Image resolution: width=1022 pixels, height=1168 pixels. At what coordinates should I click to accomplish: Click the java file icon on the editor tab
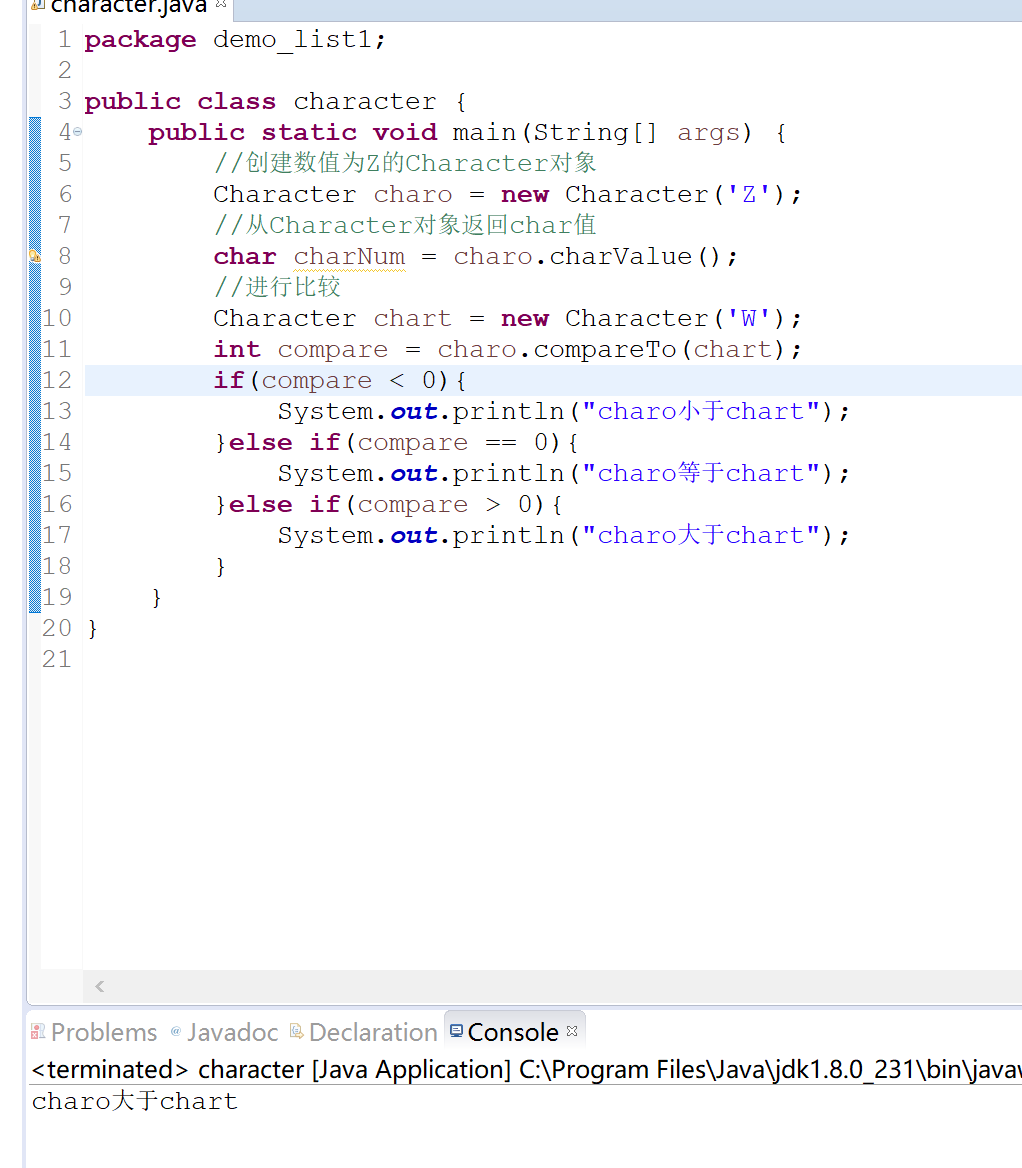(x=38, y=5)
